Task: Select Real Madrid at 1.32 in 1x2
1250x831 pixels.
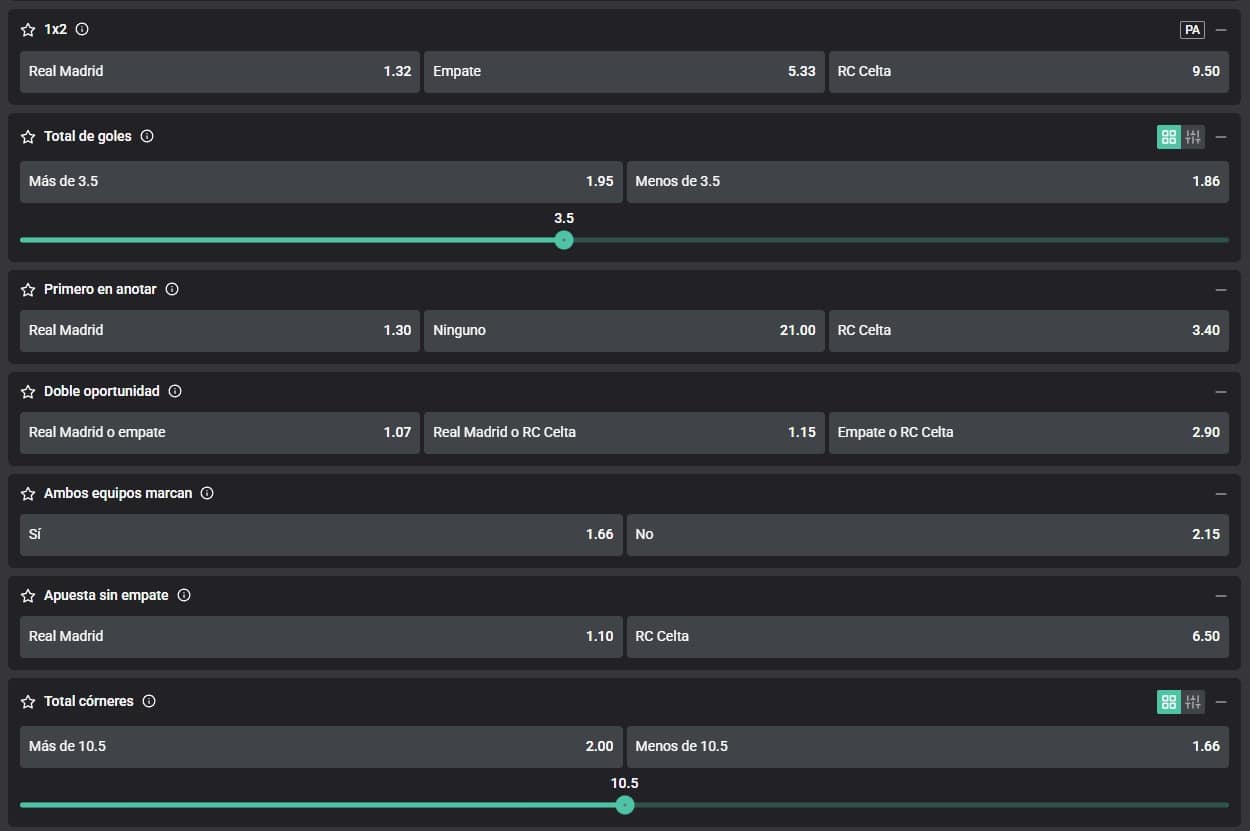Action: pos(220,72)
